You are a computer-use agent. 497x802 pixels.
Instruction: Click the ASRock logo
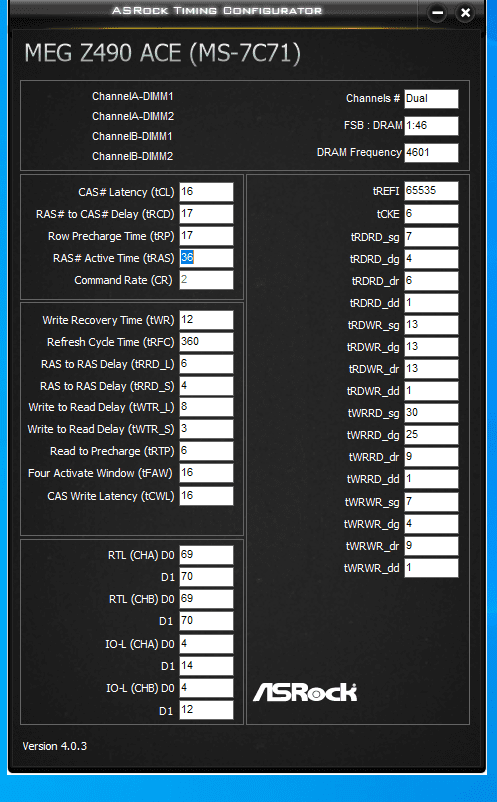coord(305,692)
